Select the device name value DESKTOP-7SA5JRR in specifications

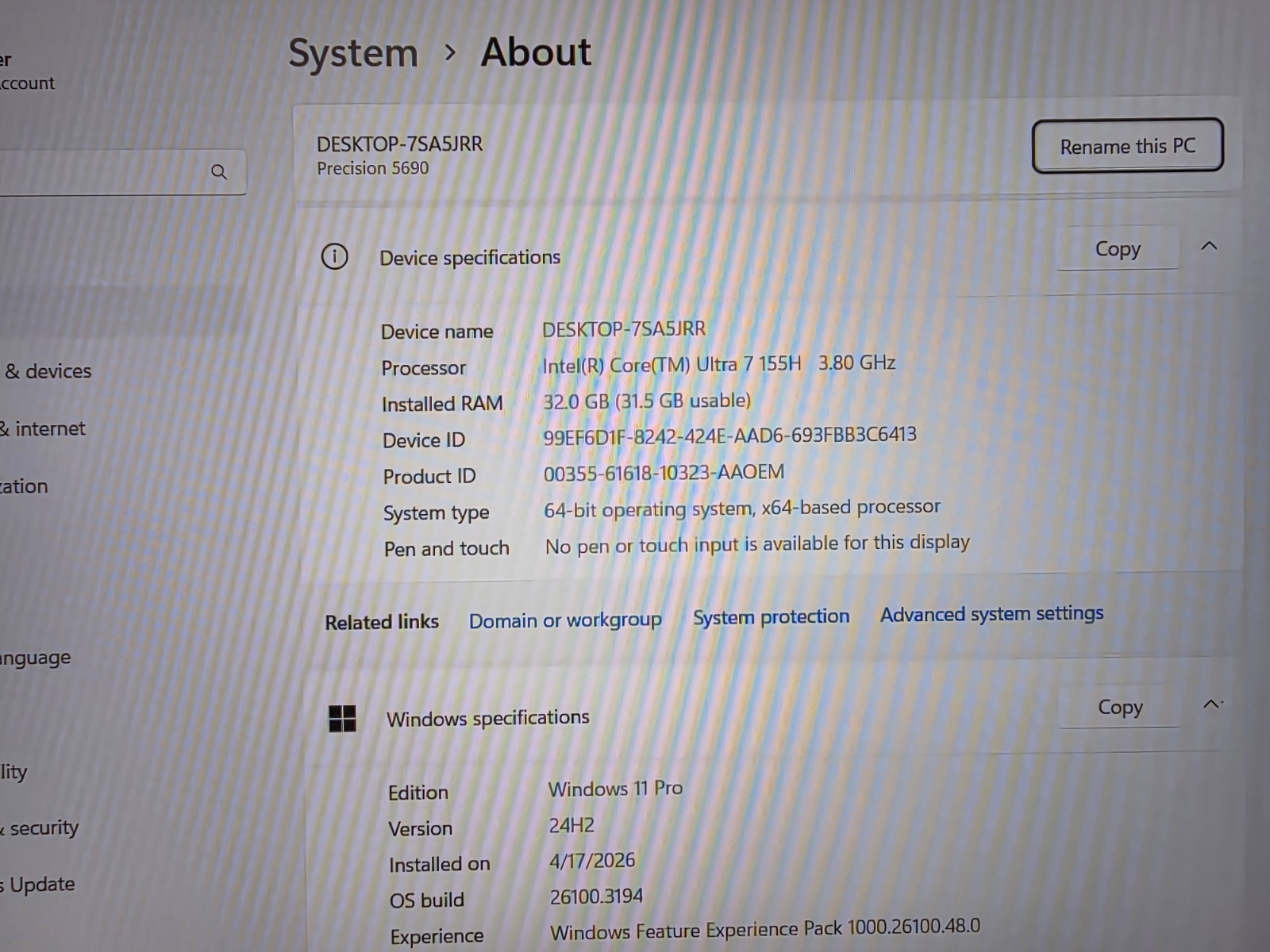click(624, 328)
